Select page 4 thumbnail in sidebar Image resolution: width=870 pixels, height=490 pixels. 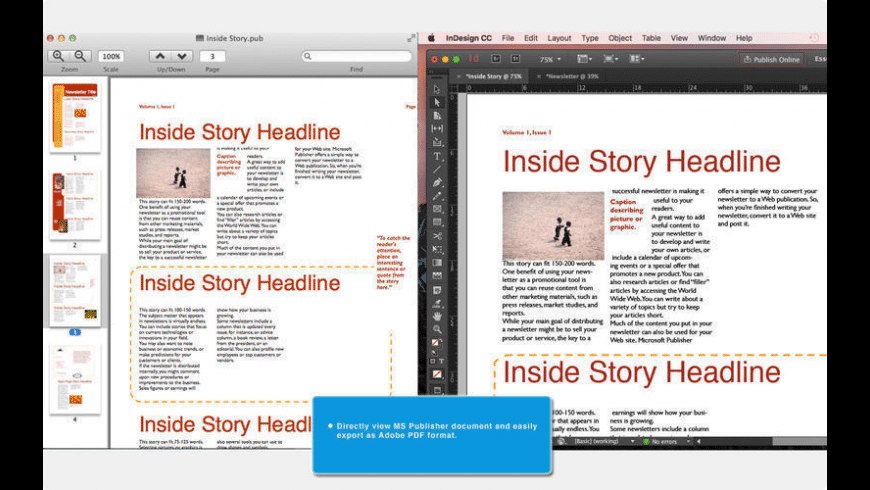coord(75,379)
